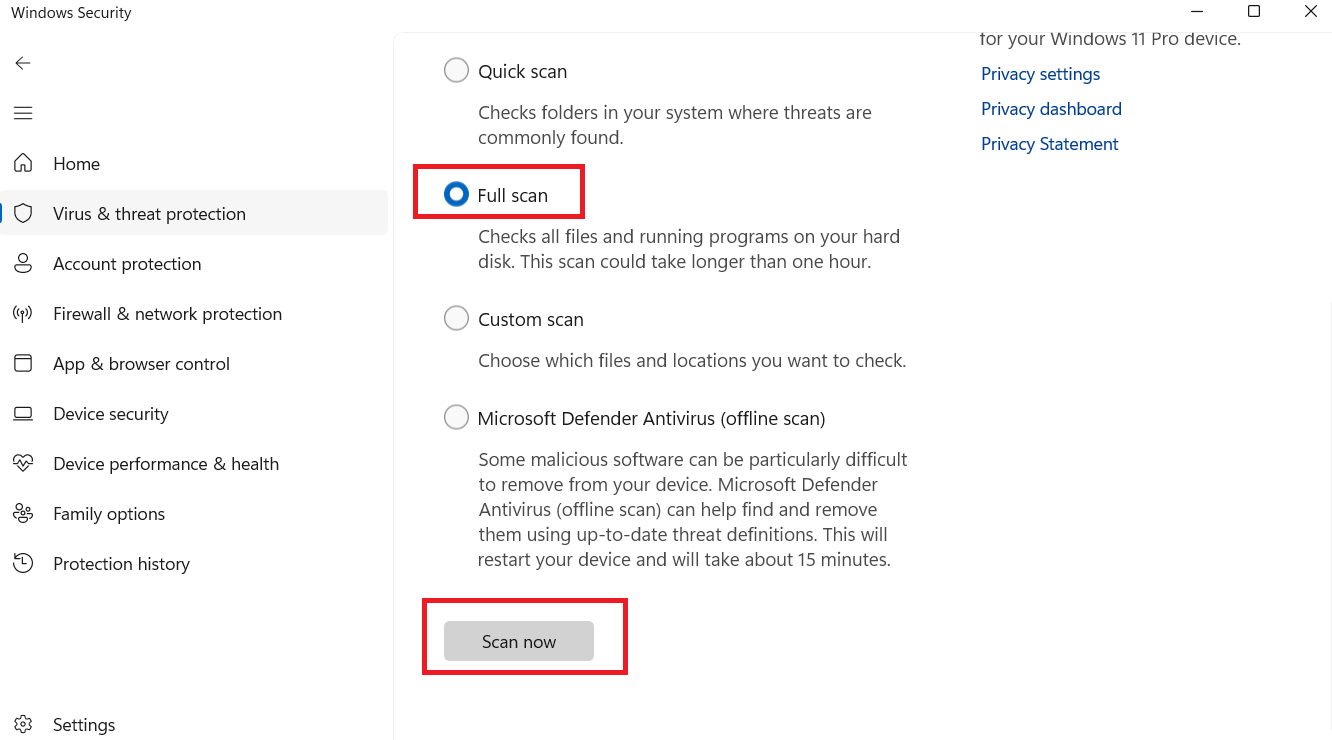Click the Family options people icon
Viewport: 1332px width, 740px height.
click(x=23, y=513)
